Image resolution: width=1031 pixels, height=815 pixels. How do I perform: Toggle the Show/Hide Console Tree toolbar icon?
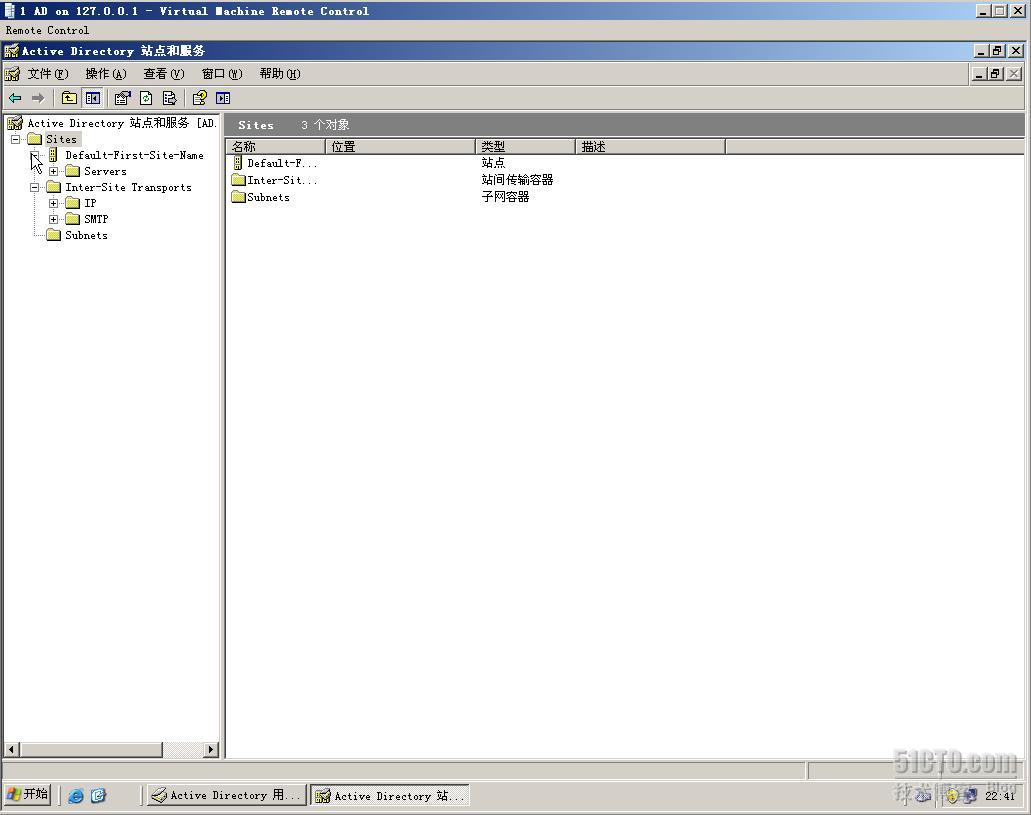(93, 98)
